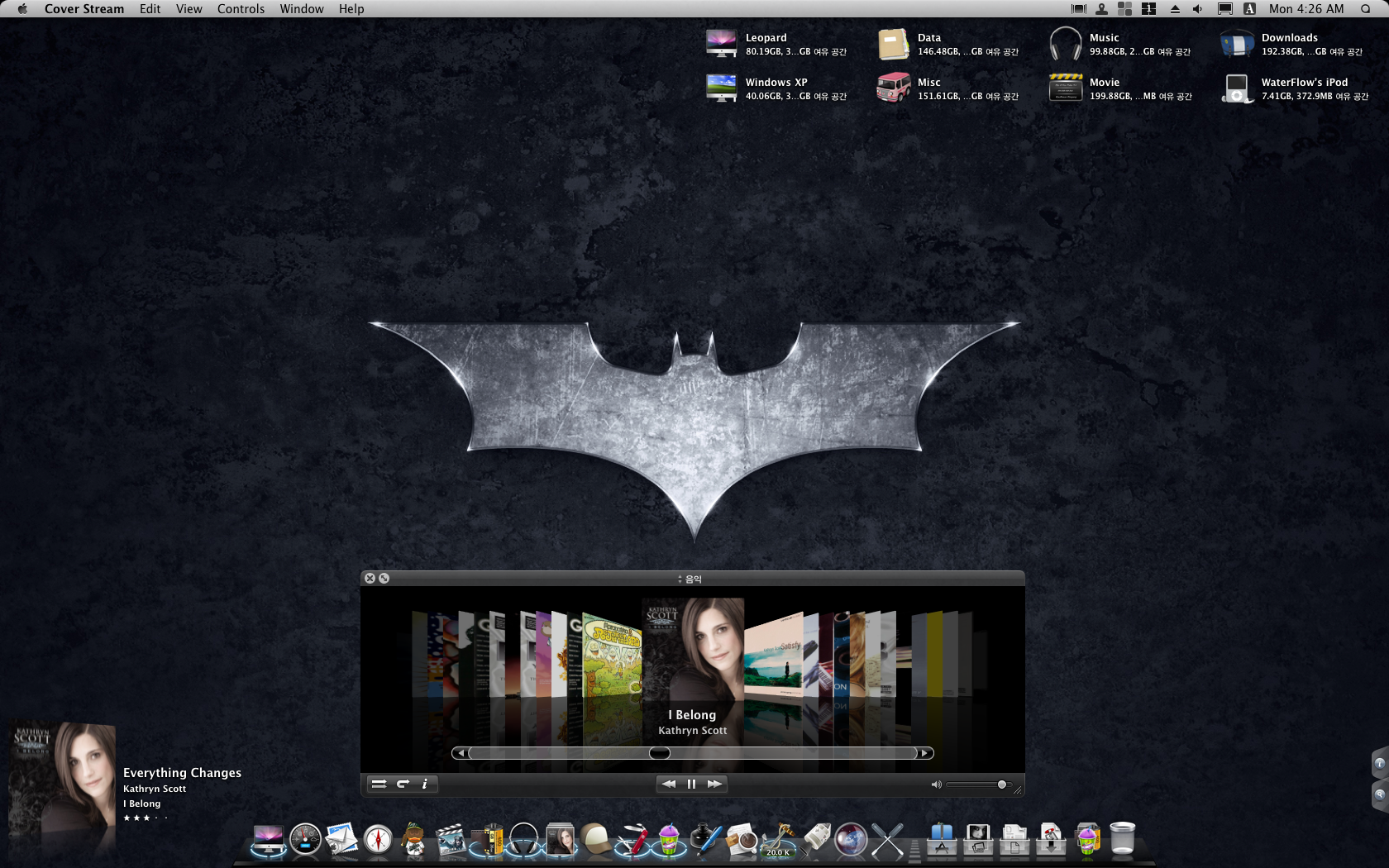Select the Movie clapperboard volume icon
This screenshot has width=1389, height=868.
coord(1065,88)
